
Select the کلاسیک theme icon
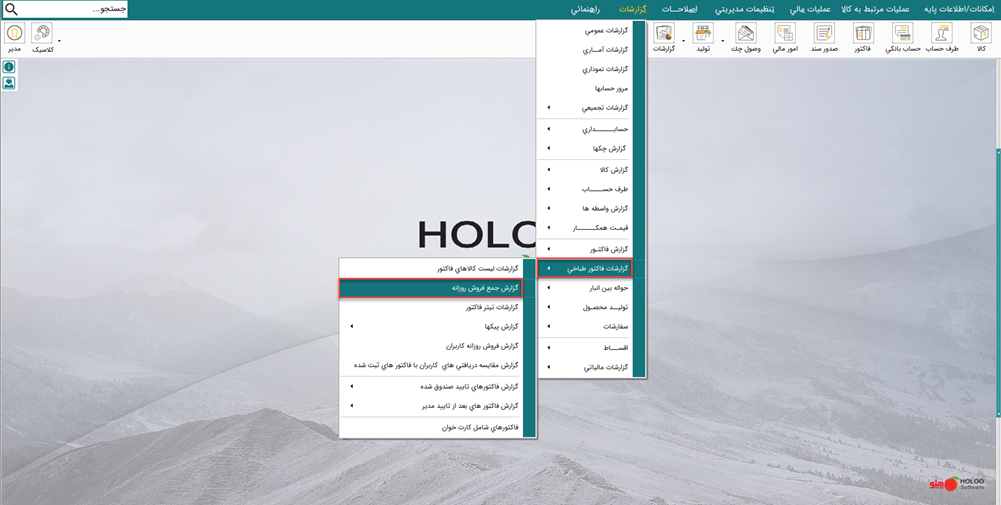(x=42, y=38)
